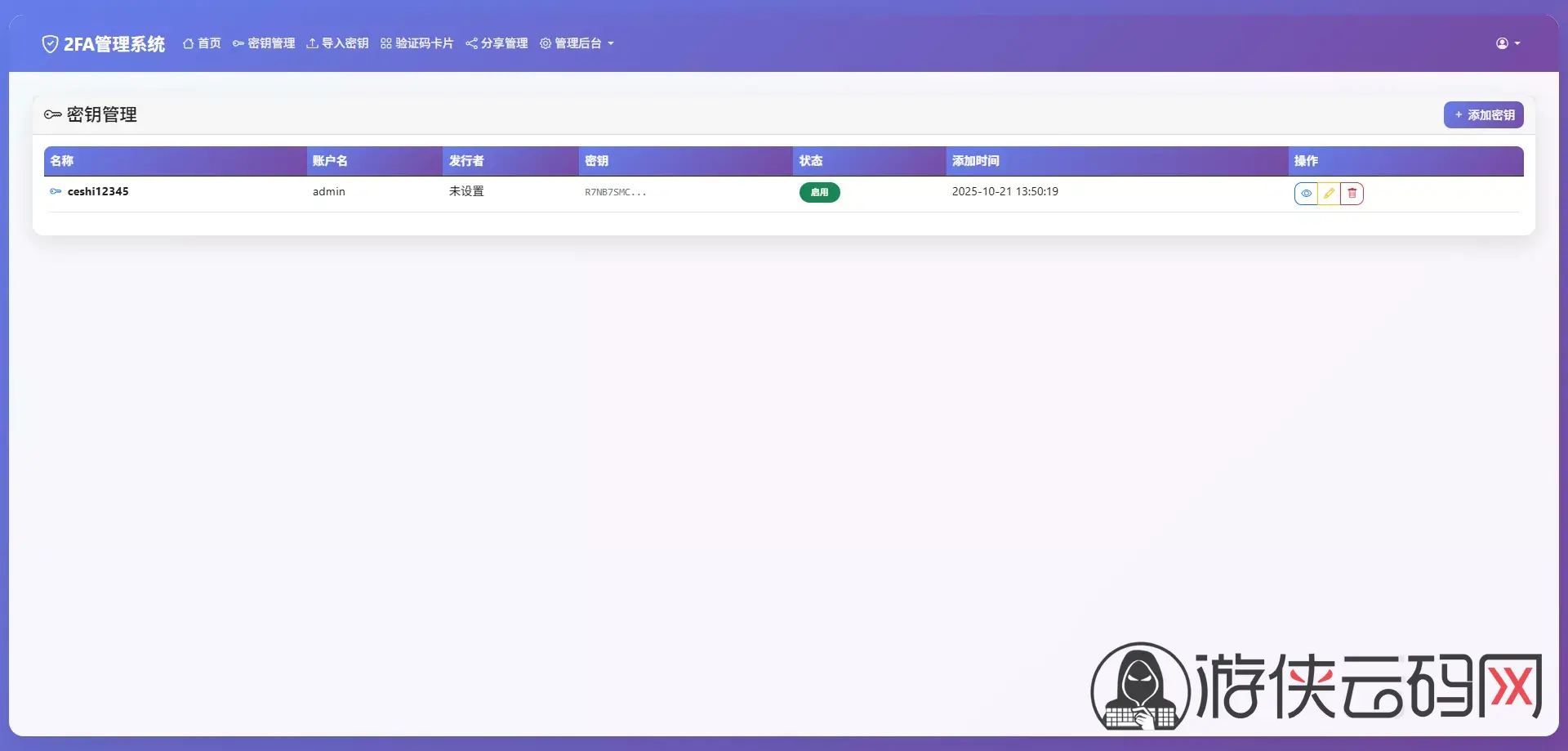The image size is (1568, 751).
Task: Edit the ceshi12345 key with pencil icon
Action: click(x=1329, y=194)
